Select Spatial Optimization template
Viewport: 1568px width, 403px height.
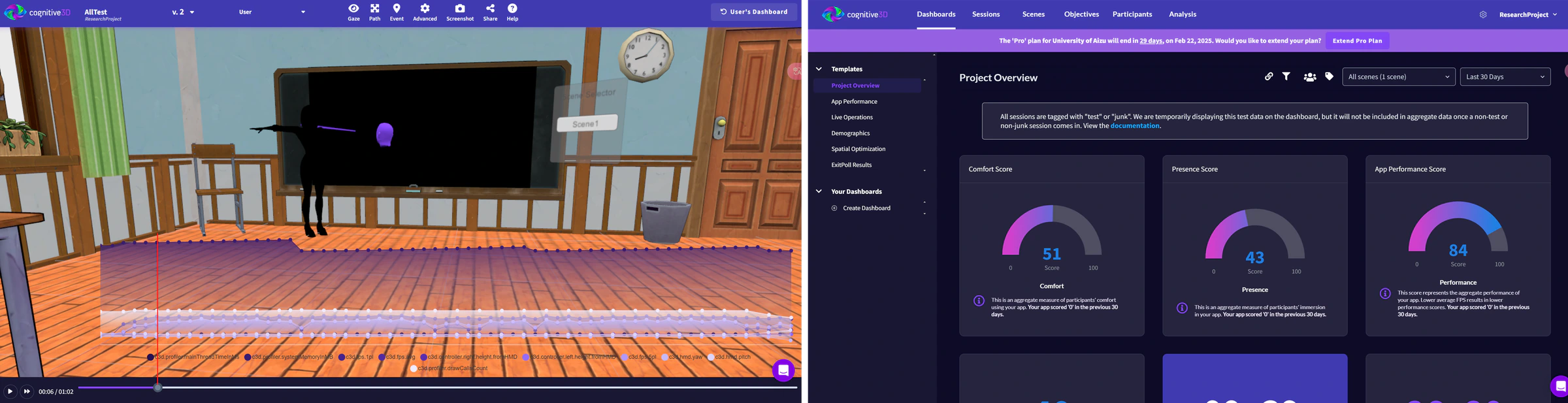pyautogui.click(x=858, y=149)
